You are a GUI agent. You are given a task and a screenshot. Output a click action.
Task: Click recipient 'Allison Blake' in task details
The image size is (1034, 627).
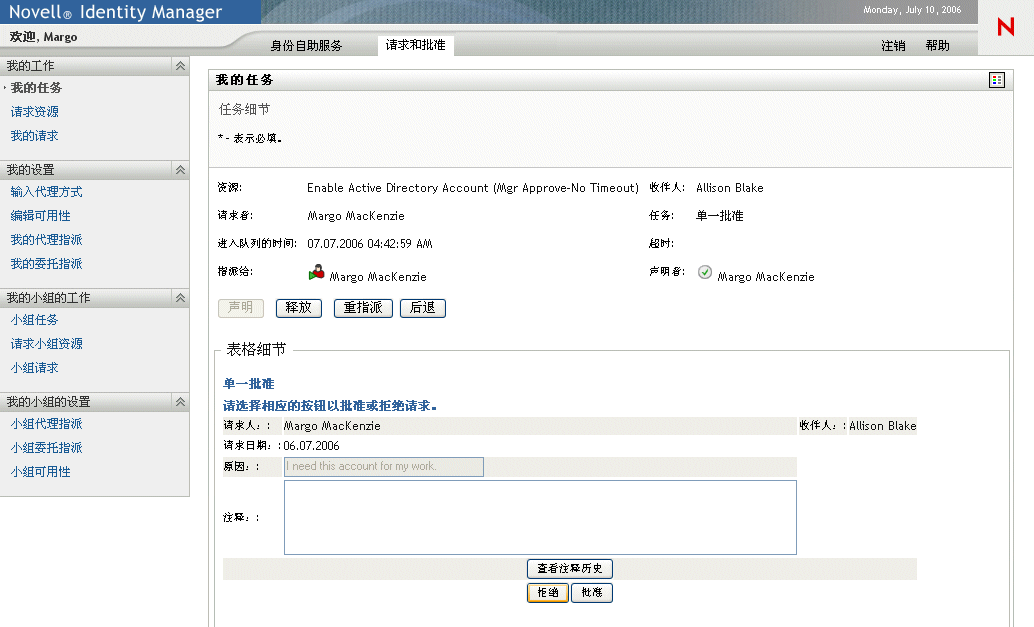(730, 188)
